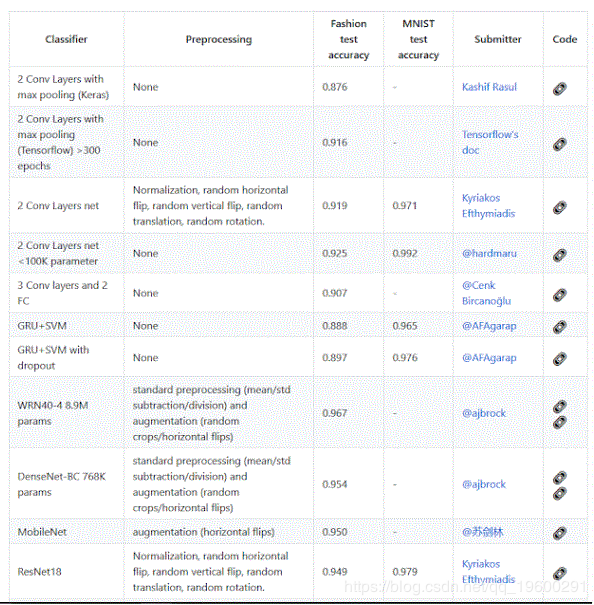Click the Fashion test accuracy column header
The image size is (594, 605).
point(349,39)
